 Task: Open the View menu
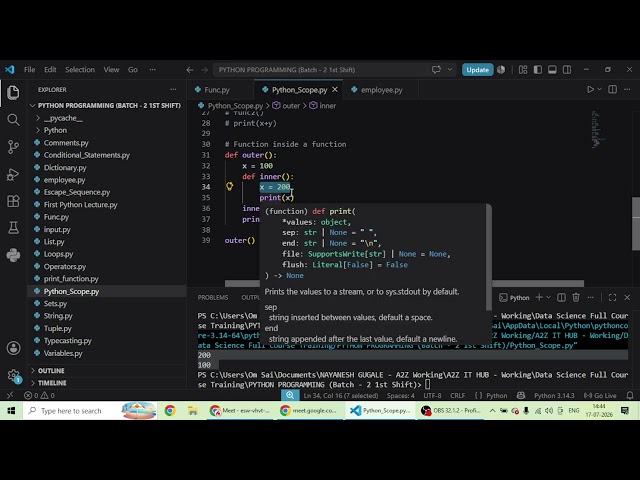[111, 70]
